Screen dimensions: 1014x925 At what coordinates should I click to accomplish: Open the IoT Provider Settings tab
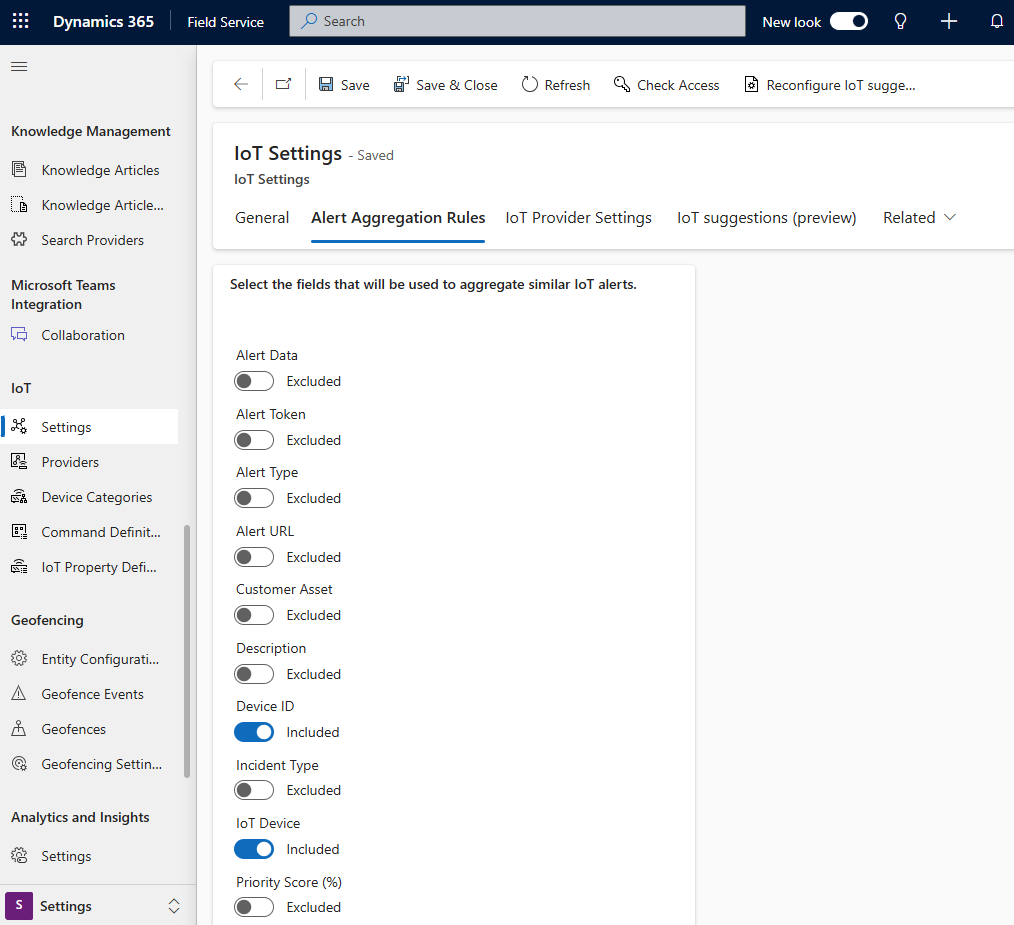click(x=578, y=218)
